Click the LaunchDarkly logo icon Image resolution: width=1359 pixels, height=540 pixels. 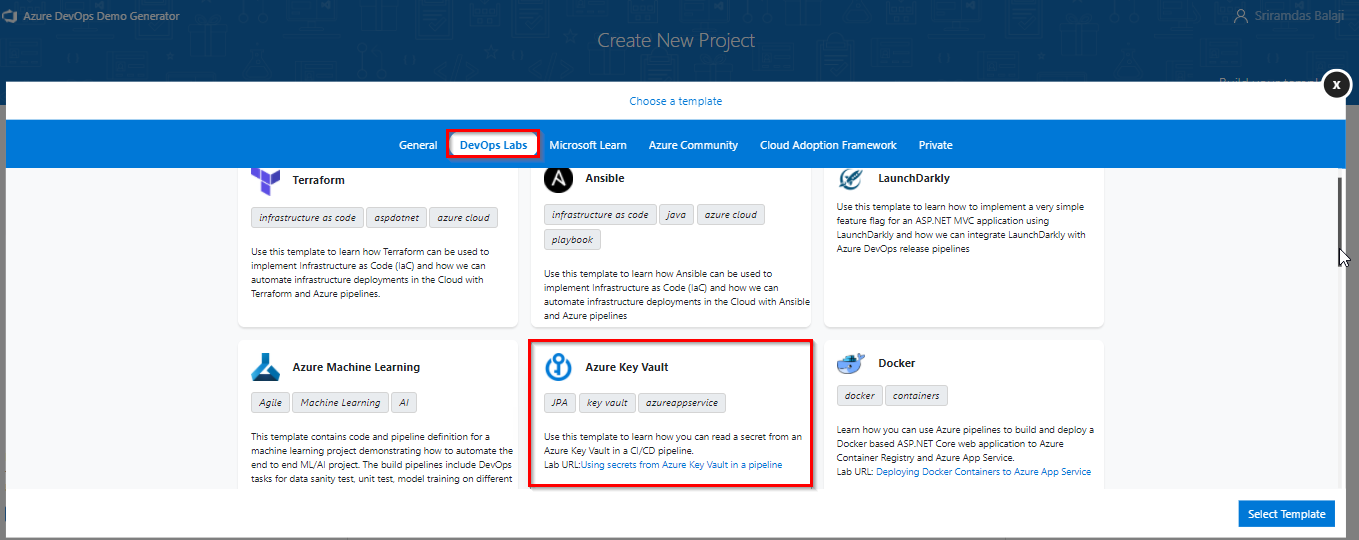[851, 178]
